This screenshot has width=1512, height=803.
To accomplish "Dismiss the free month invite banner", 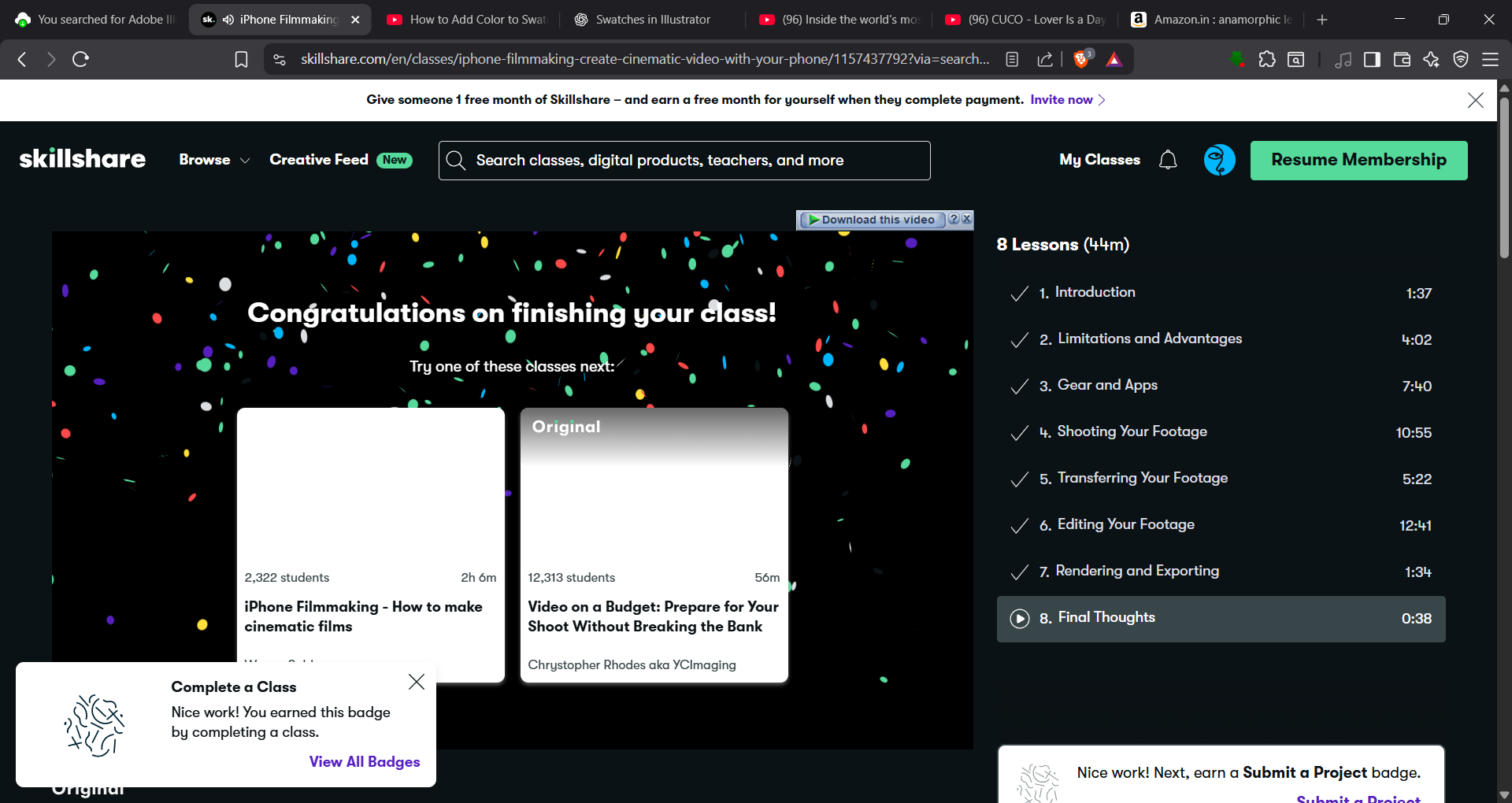I will pos(1476,100).
